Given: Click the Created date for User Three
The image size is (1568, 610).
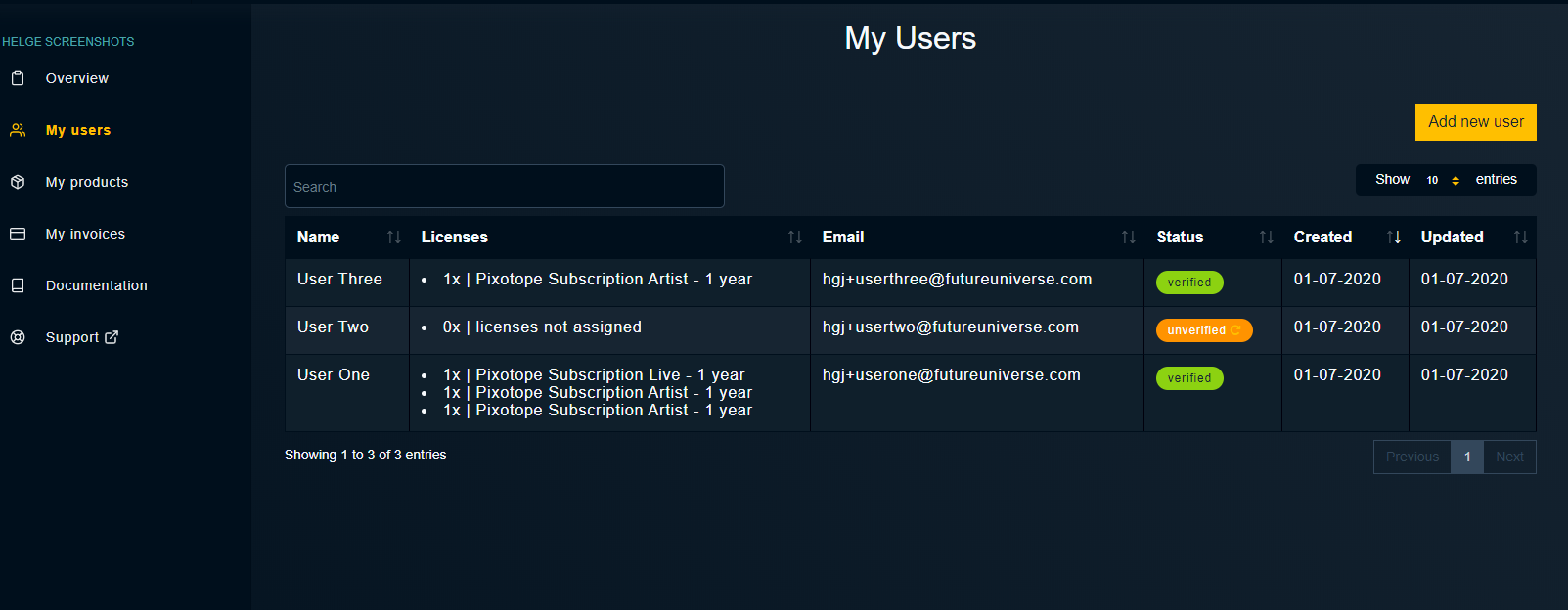Looking at the screenshot, I should point(1337,280).
